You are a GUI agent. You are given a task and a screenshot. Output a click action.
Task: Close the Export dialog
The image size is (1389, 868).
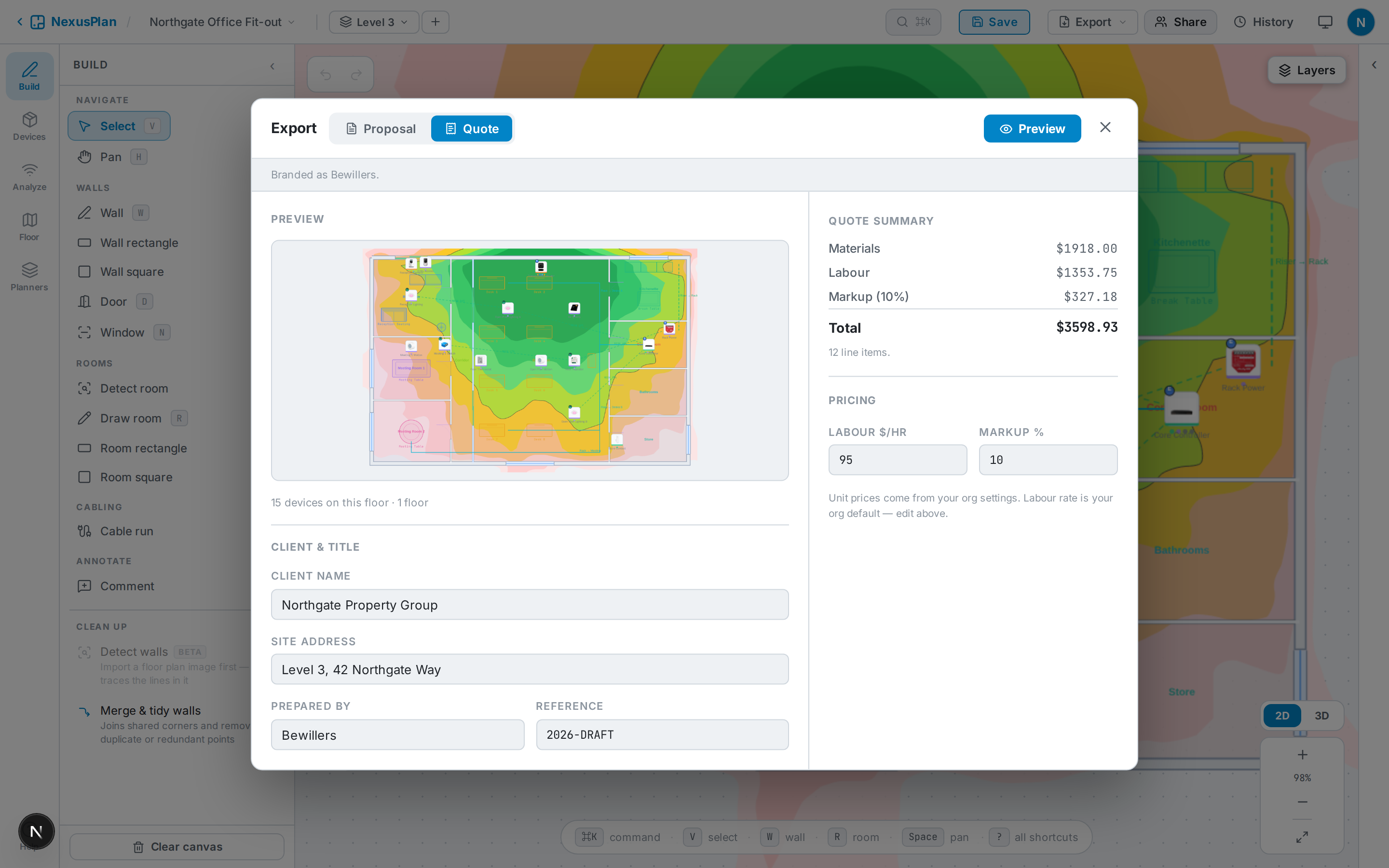coord(1105,127)
